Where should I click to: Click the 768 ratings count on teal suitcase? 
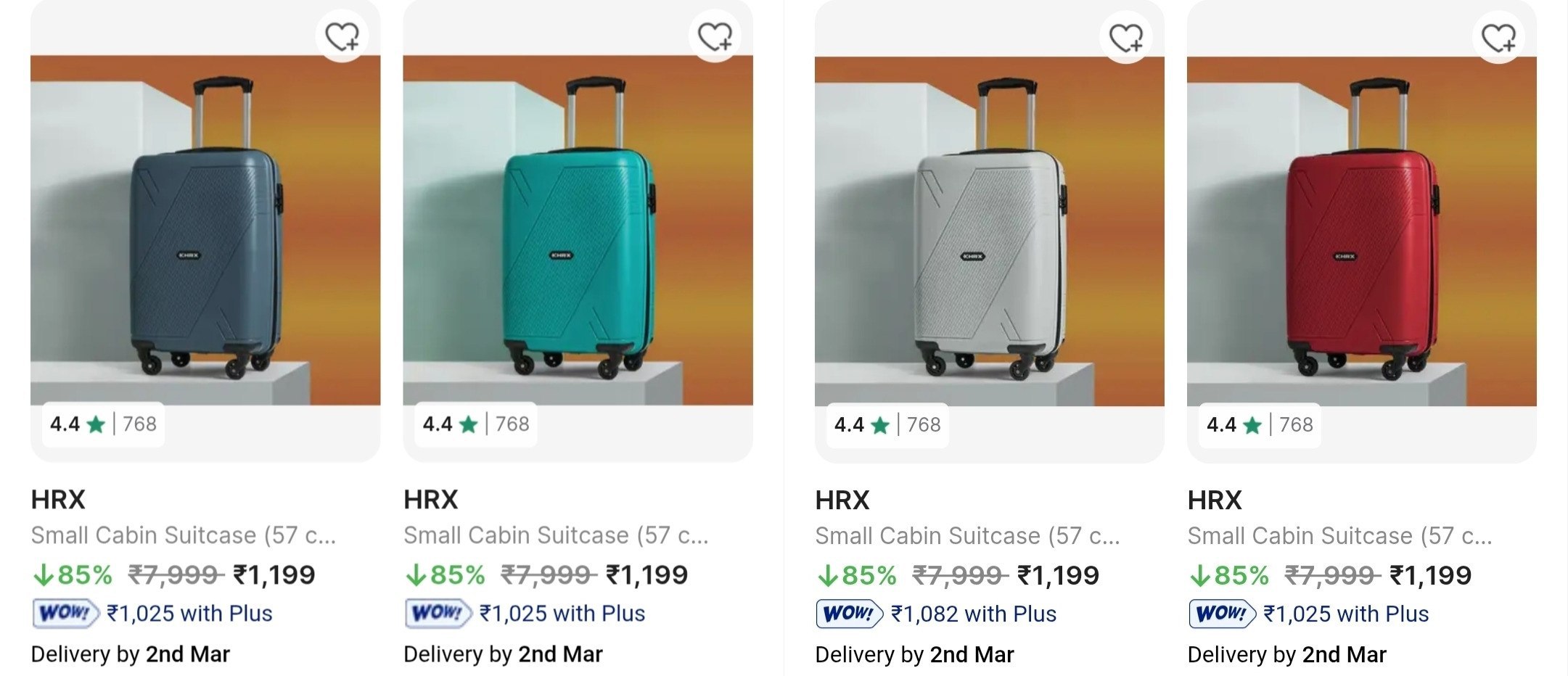tap(512, 424)
